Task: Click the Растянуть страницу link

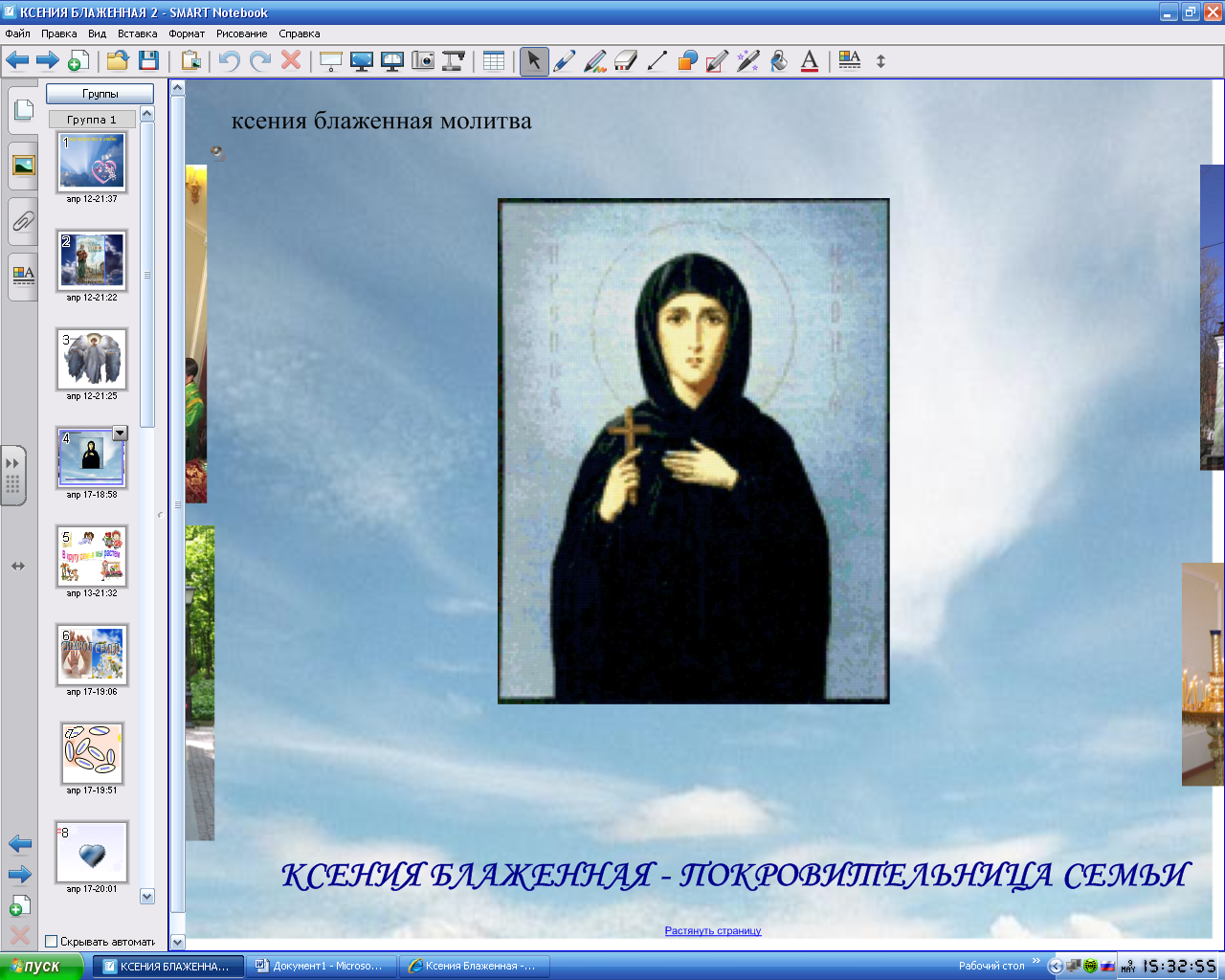Action: 713,930
